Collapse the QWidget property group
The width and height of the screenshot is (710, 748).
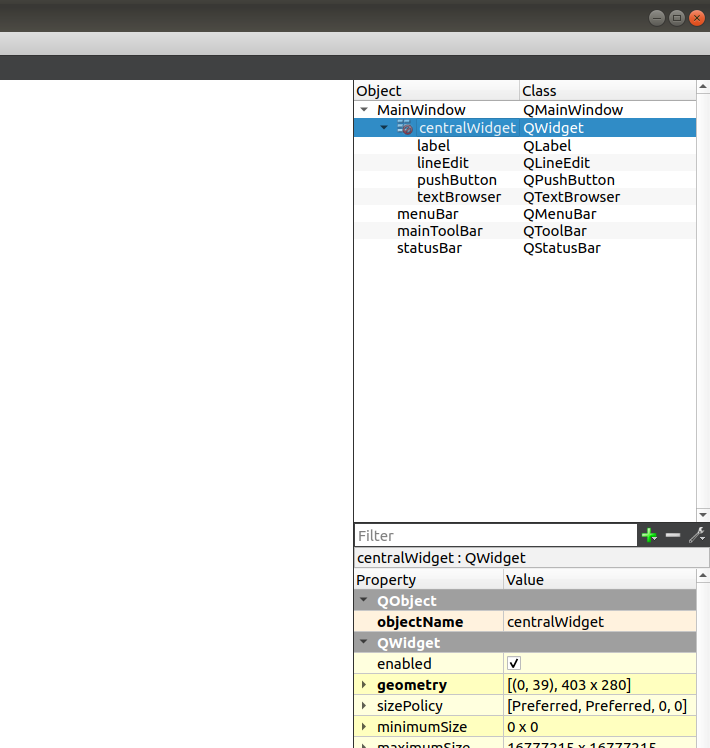364,643
